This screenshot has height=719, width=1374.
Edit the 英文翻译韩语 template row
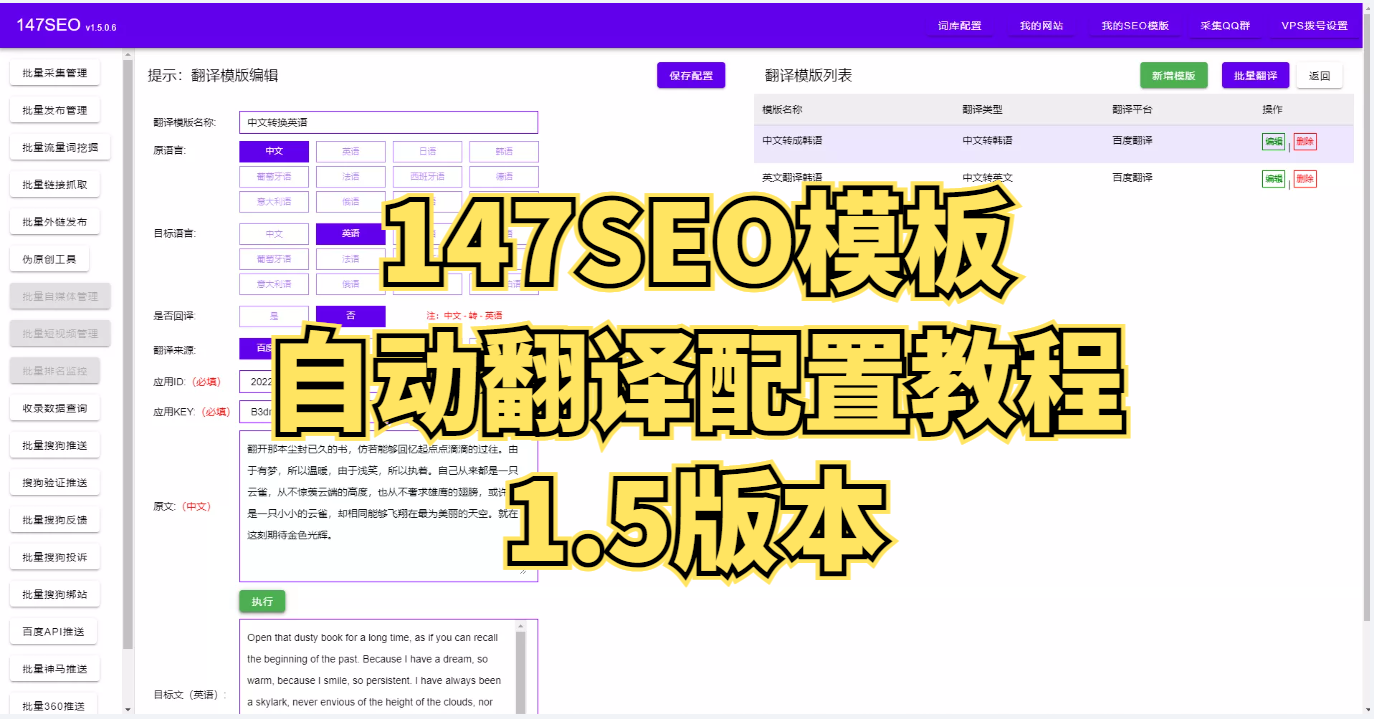[1273, 179]
